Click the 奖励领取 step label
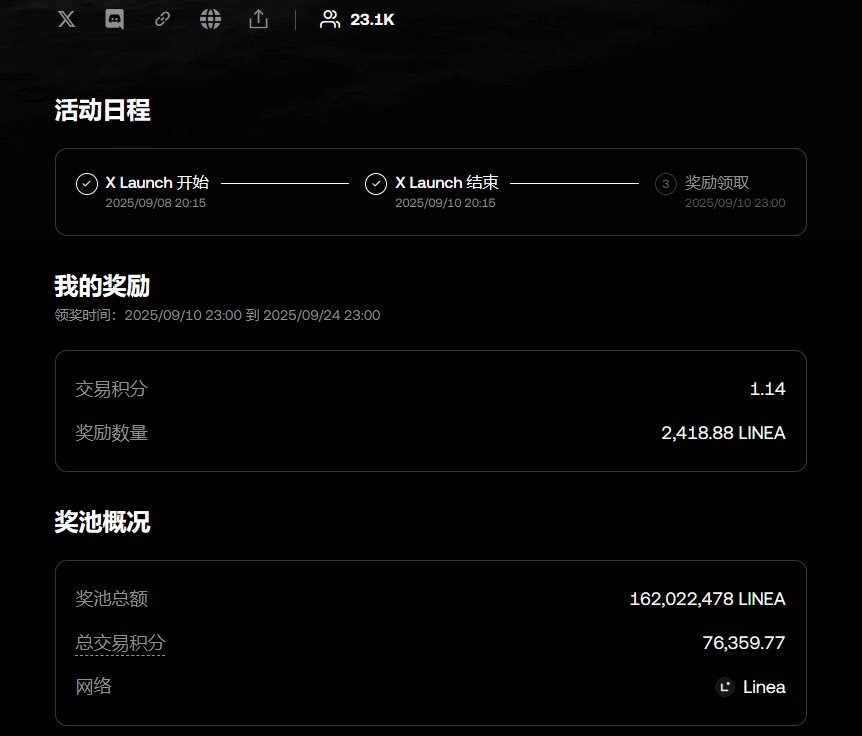This screenshot has height=736, width=862. (x=717, y=182)
